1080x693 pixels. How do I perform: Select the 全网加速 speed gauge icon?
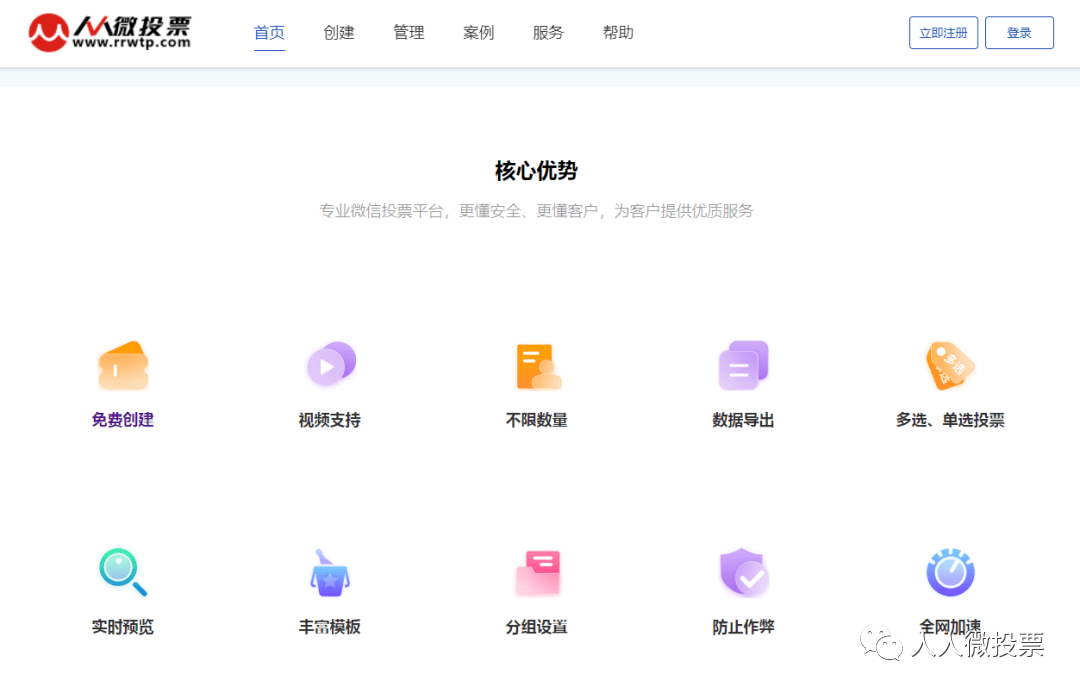[949, 571]
